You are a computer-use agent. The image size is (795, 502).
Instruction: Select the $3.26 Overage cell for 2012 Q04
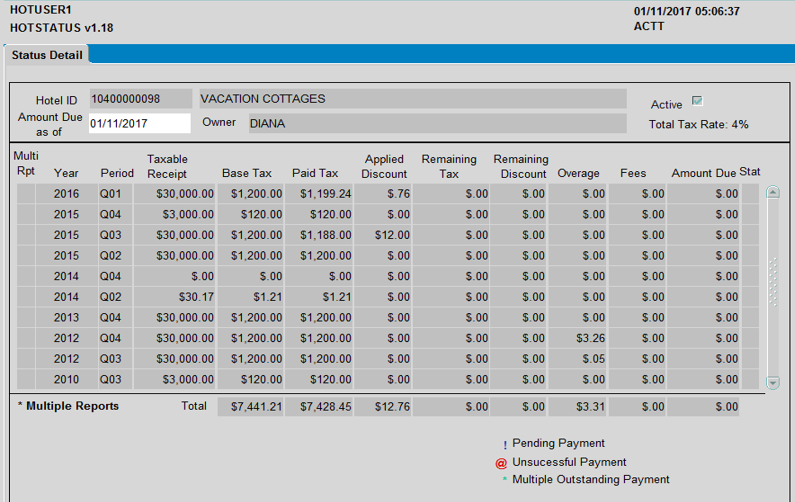tap(578, 338)
